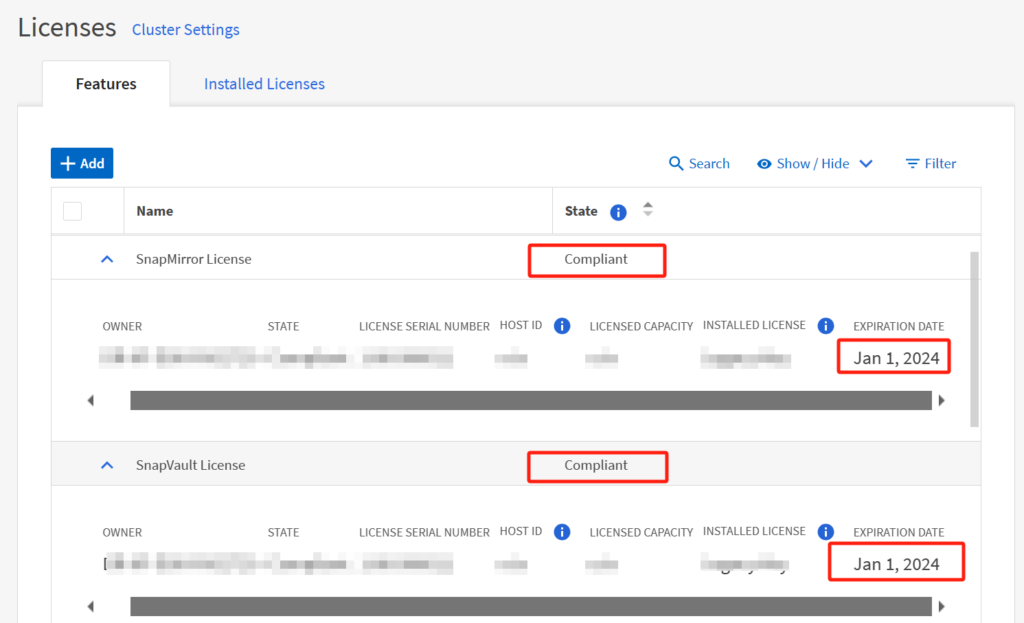Viewport: 1024px width, 623px height.
Task: Click the eye icon beside Show / Hide
Action: point(763,164)
